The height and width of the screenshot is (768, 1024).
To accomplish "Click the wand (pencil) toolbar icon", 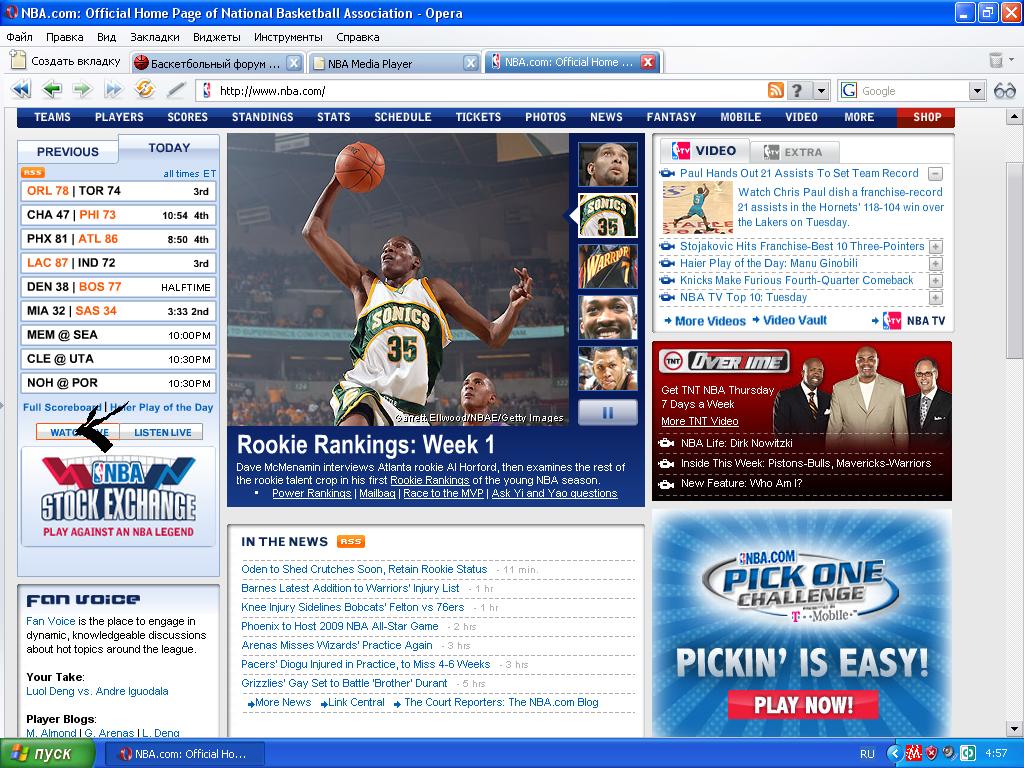I will (x=176, y=89).
